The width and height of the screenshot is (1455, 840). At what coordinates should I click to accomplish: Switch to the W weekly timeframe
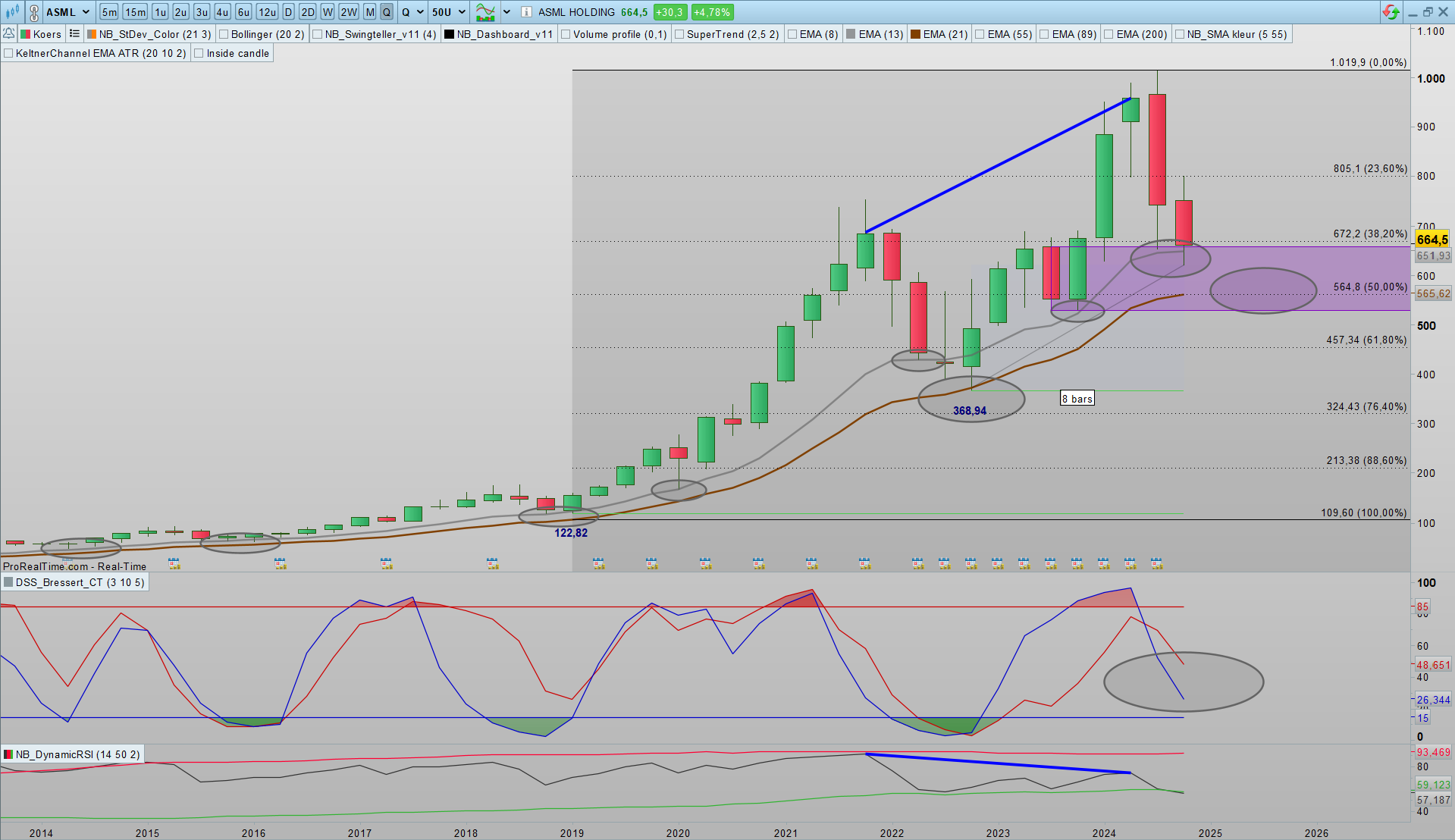coord(328,12)
